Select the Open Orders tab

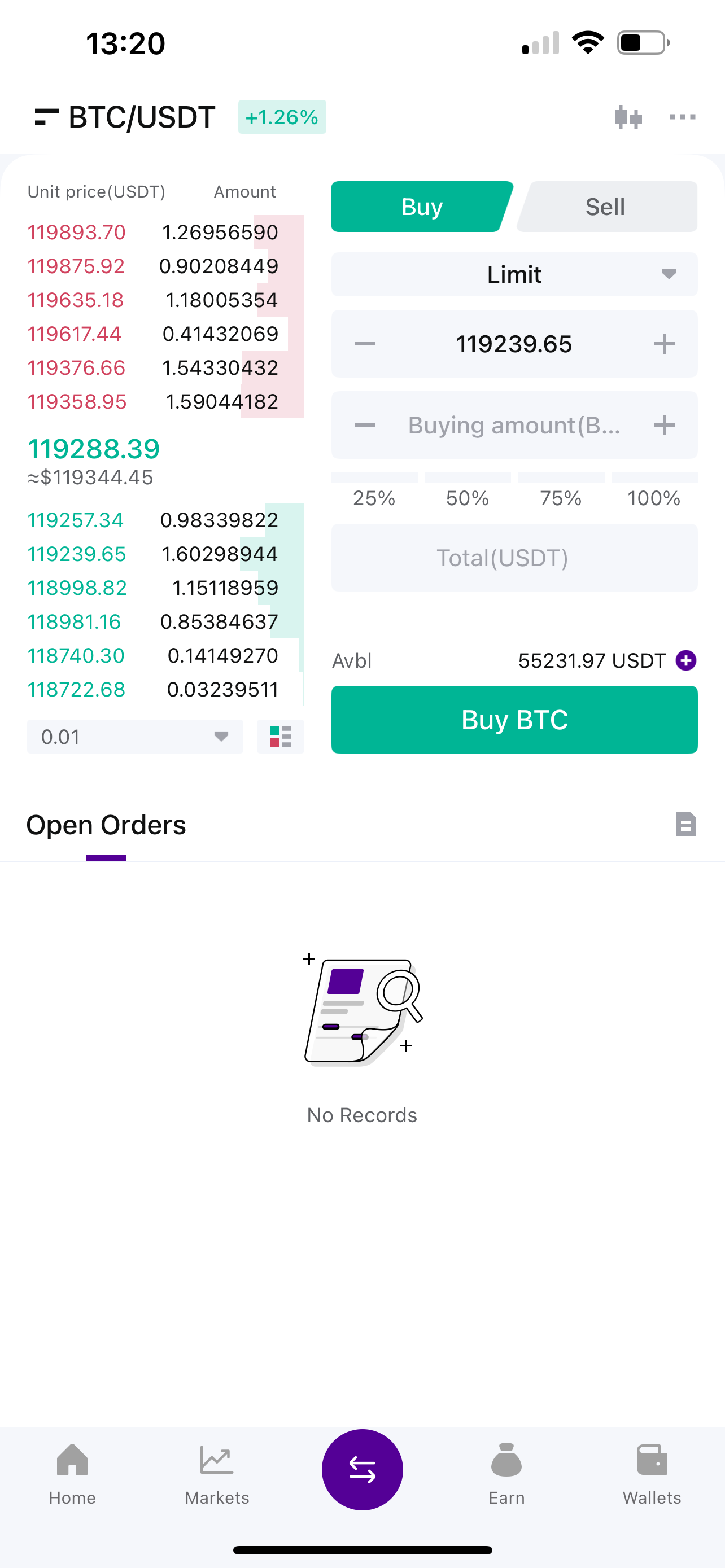pyautogui.click(x=106, y=825)
